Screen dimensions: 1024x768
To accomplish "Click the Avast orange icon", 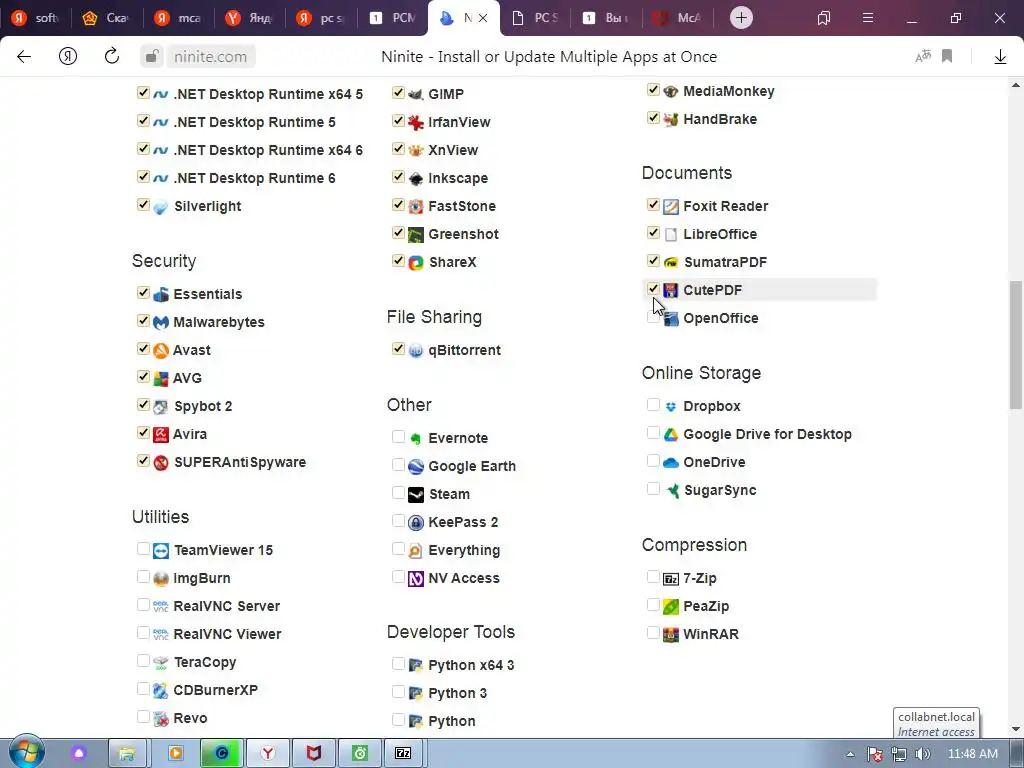I will pyautogui.click(x=161, y=351).
